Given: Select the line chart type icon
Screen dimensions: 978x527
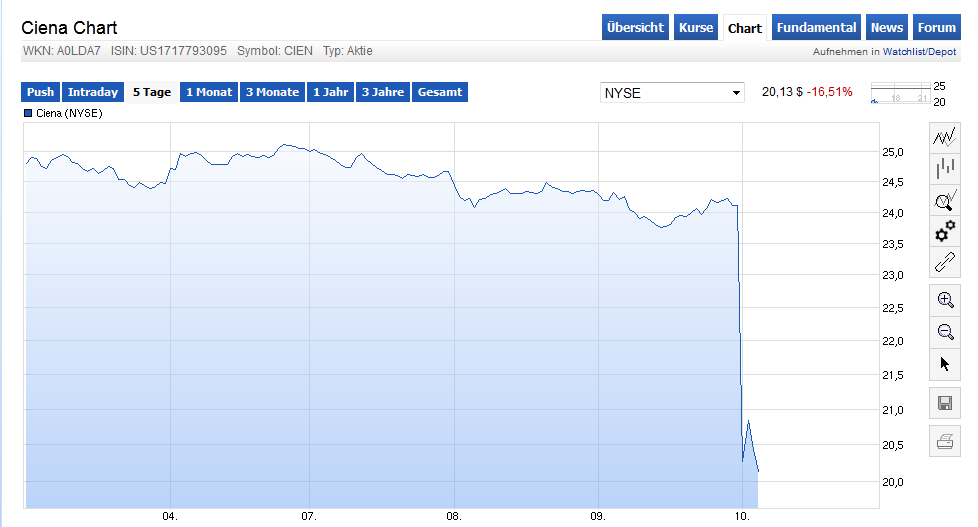Looking at the screenshot, I should [x=945, y=136].
